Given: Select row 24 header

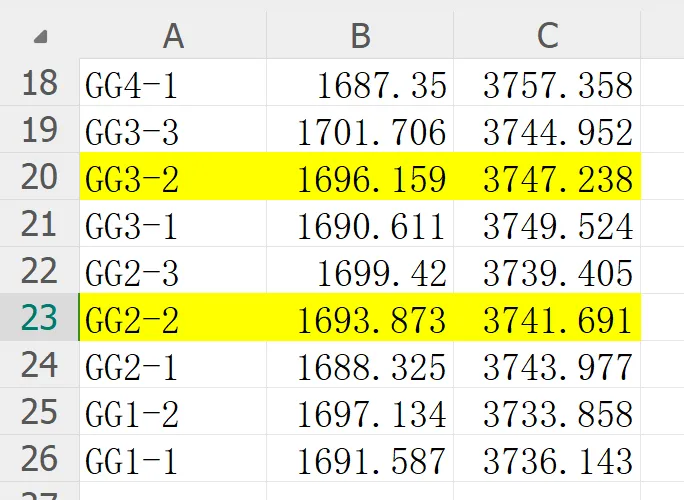Looking at the screenshot, I should coord(39,364).
